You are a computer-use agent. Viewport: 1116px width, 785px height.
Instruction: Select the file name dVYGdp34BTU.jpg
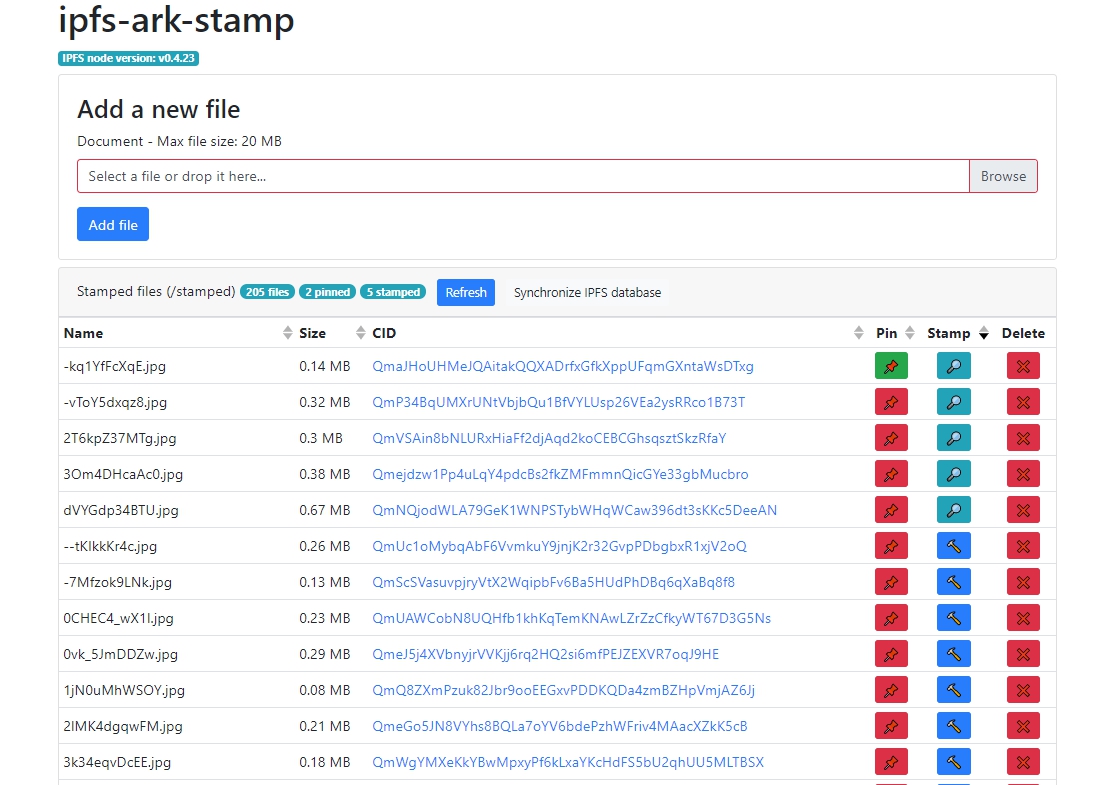121,510
